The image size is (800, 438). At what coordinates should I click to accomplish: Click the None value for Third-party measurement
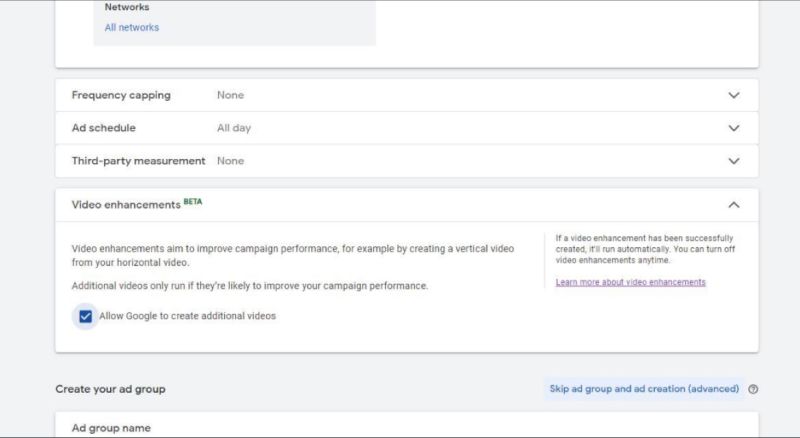230,161
